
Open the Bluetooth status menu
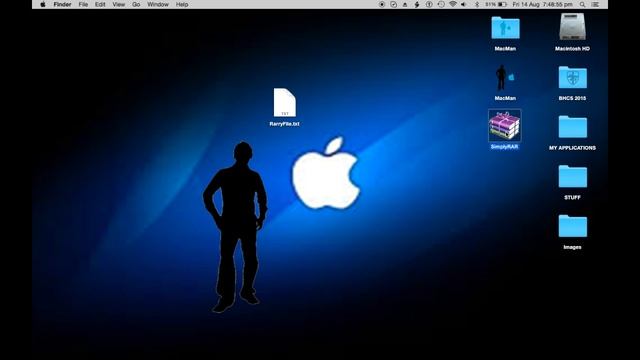point(477,4)
